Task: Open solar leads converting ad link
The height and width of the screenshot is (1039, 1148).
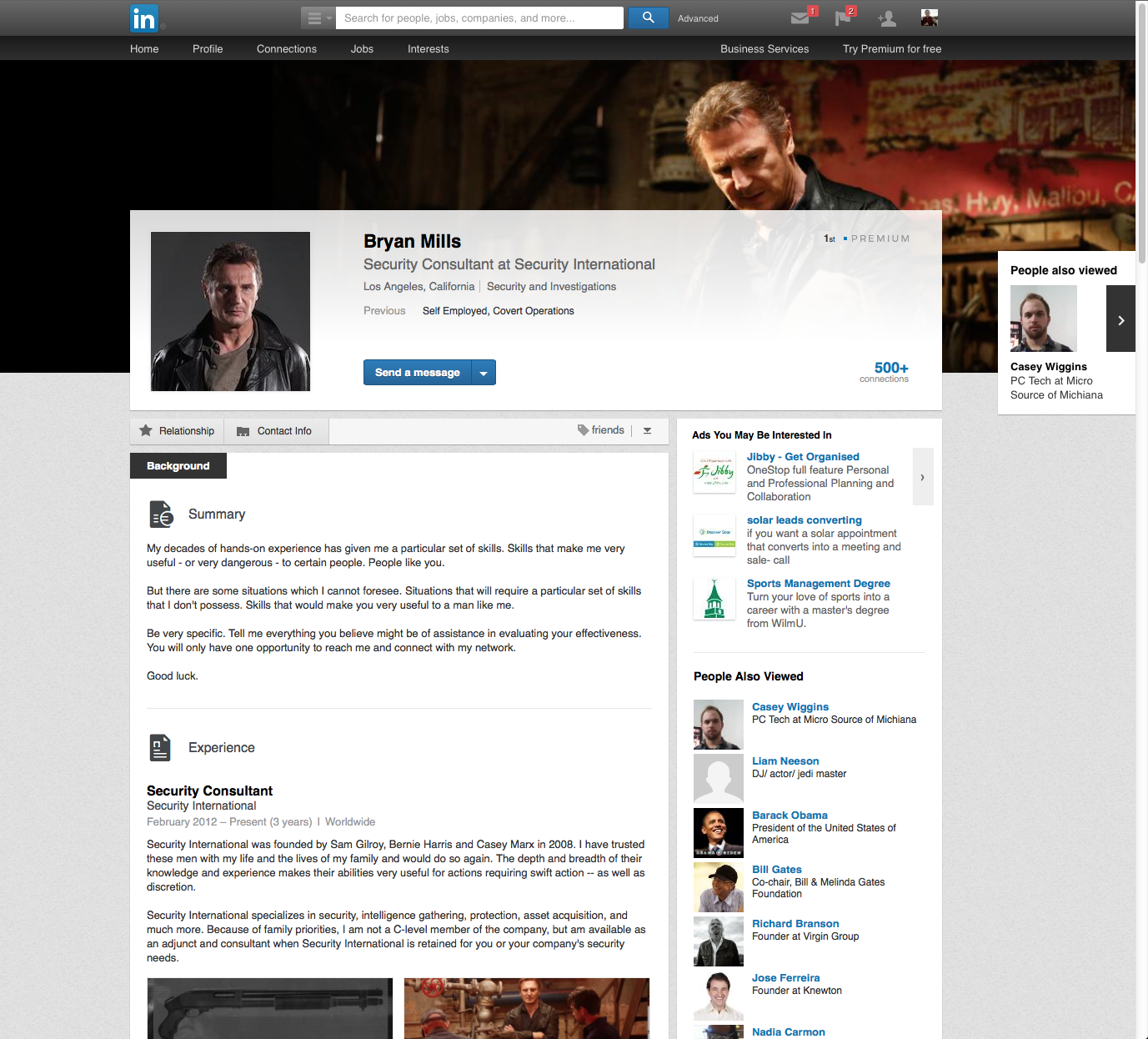Action: click(805, 520)
